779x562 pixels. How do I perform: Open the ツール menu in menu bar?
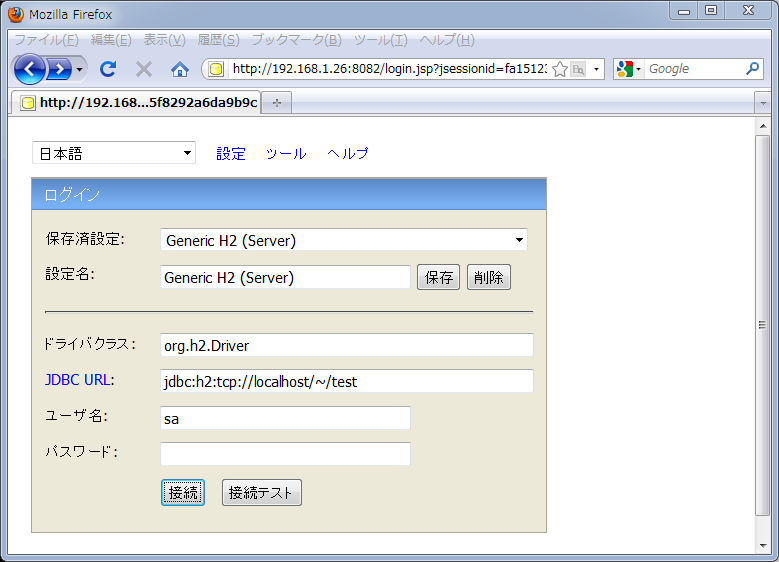380,40
